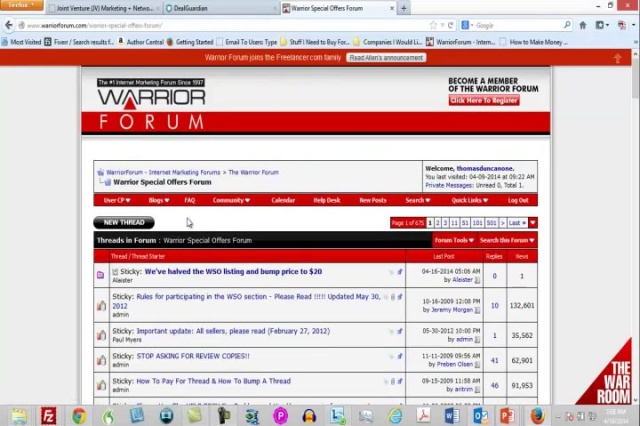Jump to the Last page link
The width and height of the screenshot is (640, 426).
517,223
